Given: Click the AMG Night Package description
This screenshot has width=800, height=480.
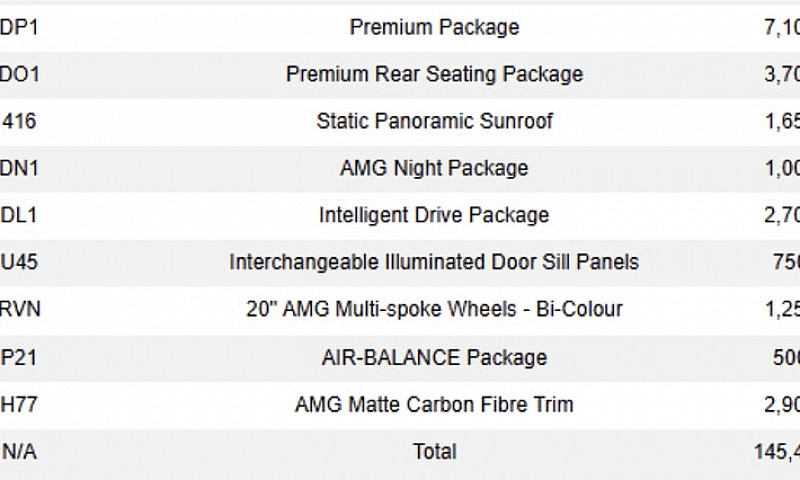Looking at the screenshot, I should [x=434, y=168].
